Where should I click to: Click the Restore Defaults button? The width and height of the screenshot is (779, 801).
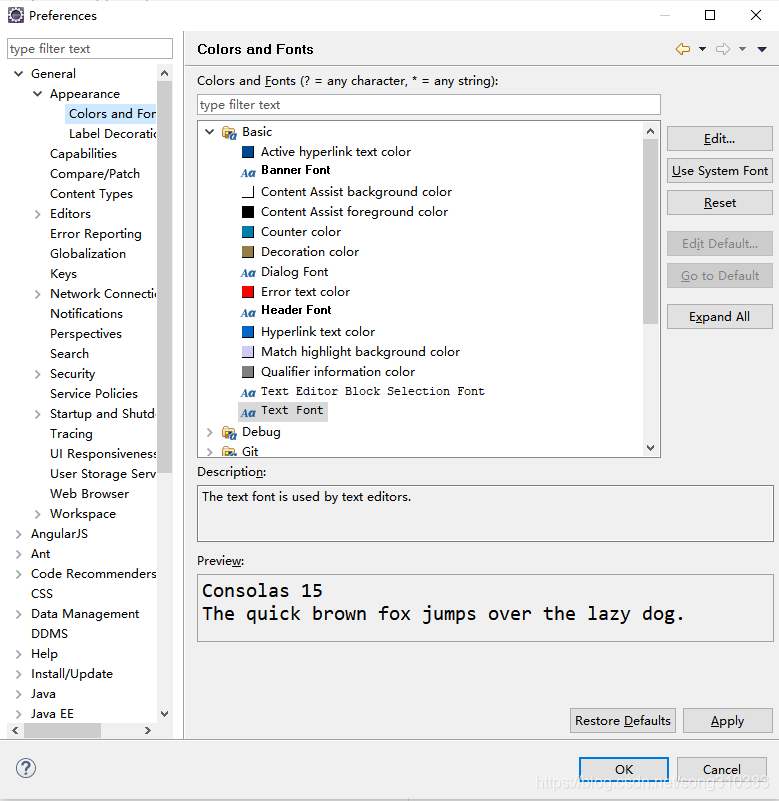[x=623, y=720]
